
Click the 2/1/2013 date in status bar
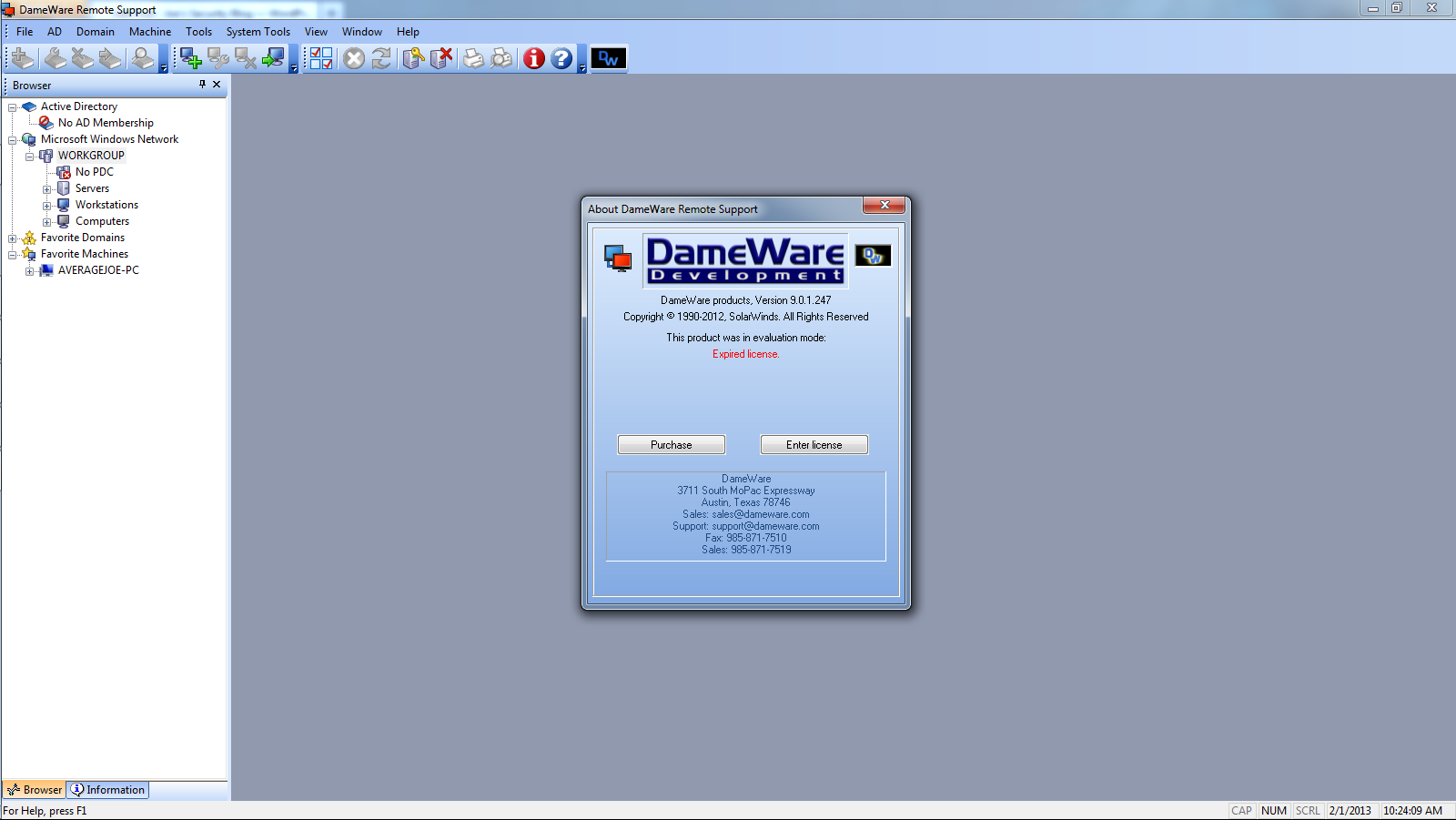click(x=1350, y=811)
